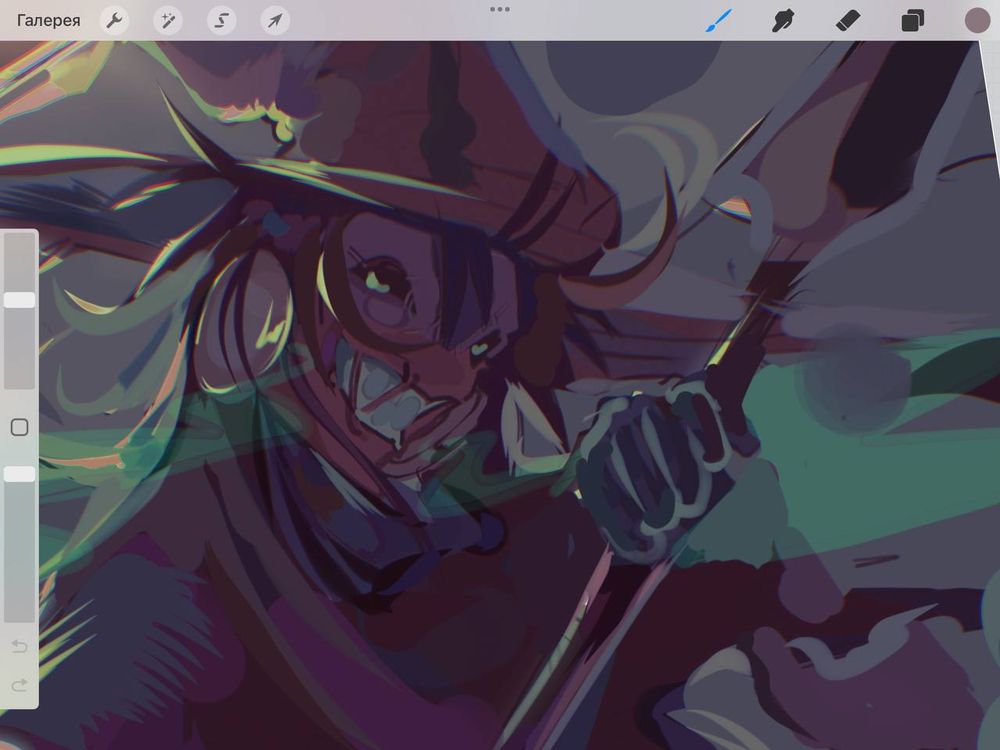The width and height of the screenshot is (1000, 750).
Task: Select the Smudge finger tool
Action: [x=783, y=20]
